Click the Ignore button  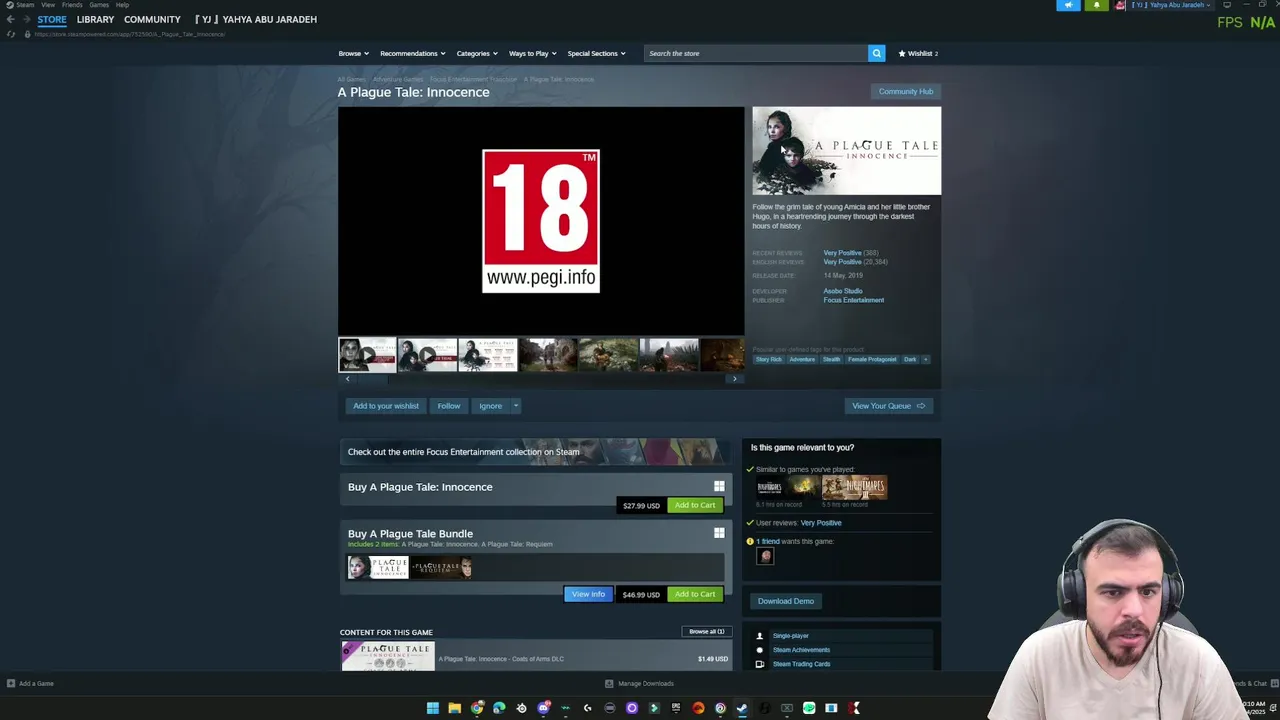490,406
